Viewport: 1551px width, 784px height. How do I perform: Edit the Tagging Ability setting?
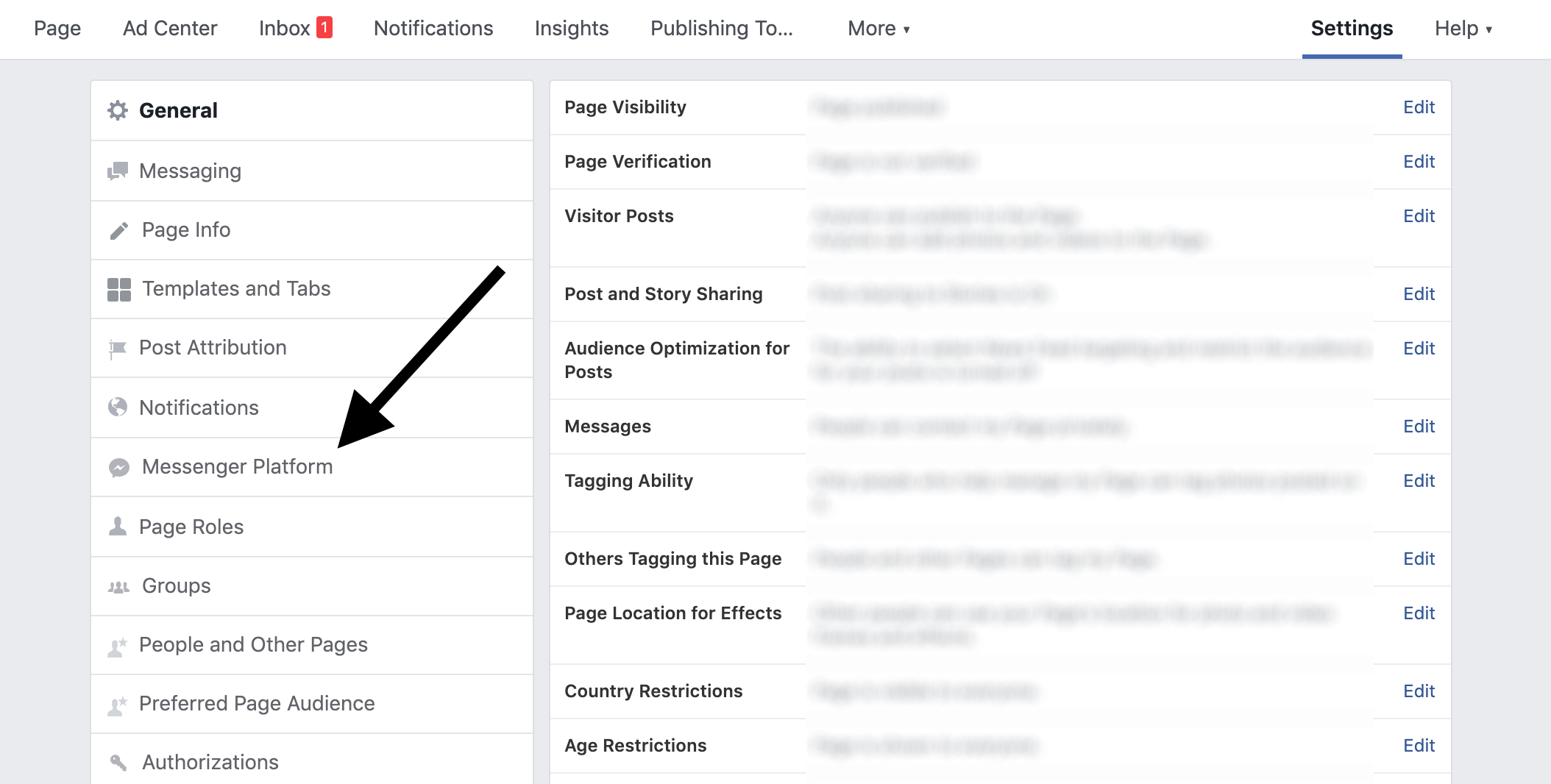(x=1419, y=481)
